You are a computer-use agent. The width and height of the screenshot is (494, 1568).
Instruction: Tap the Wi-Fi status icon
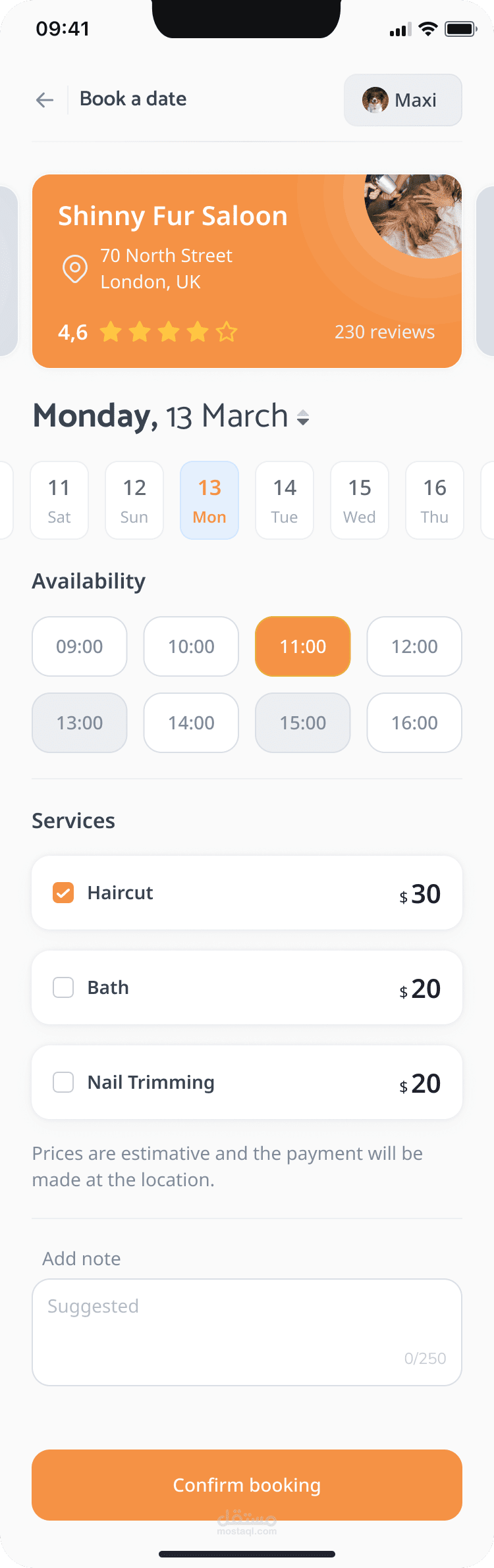(x=428, y=29)
